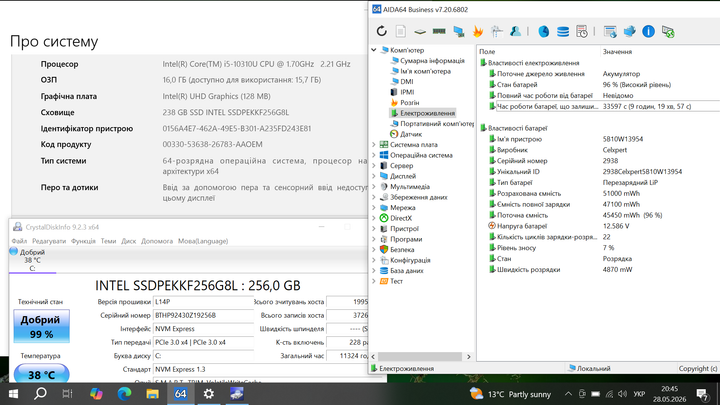Click the blue database stack toolbar icon
Screen dimensions: 720x405
pos(562,31)
